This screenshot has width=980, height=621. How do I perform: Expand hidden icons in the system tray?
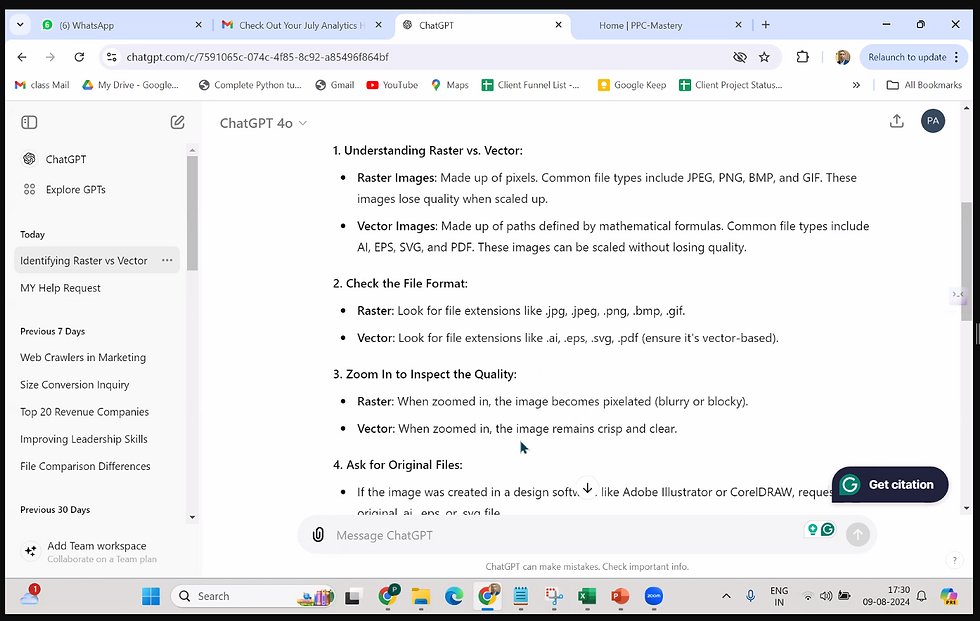[x=726, y=596]
